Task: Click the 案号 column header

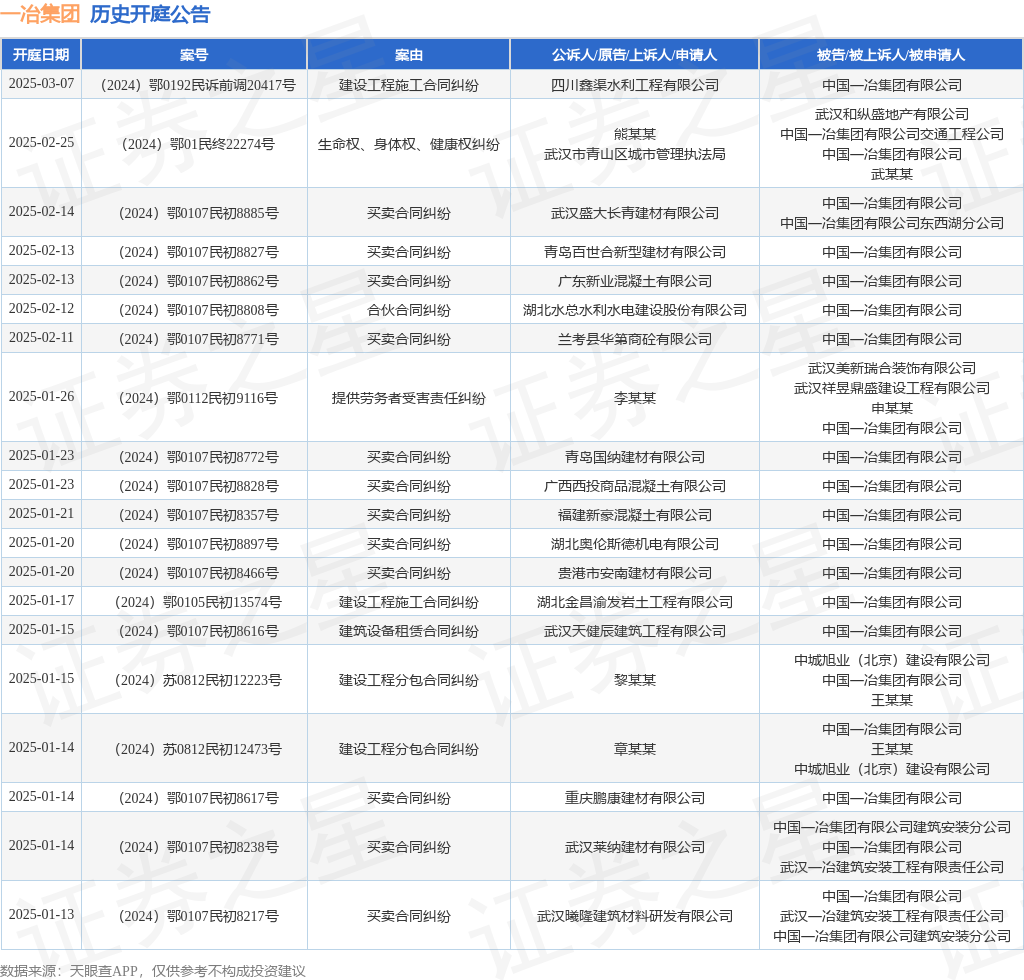Action: tap(194, 55)
